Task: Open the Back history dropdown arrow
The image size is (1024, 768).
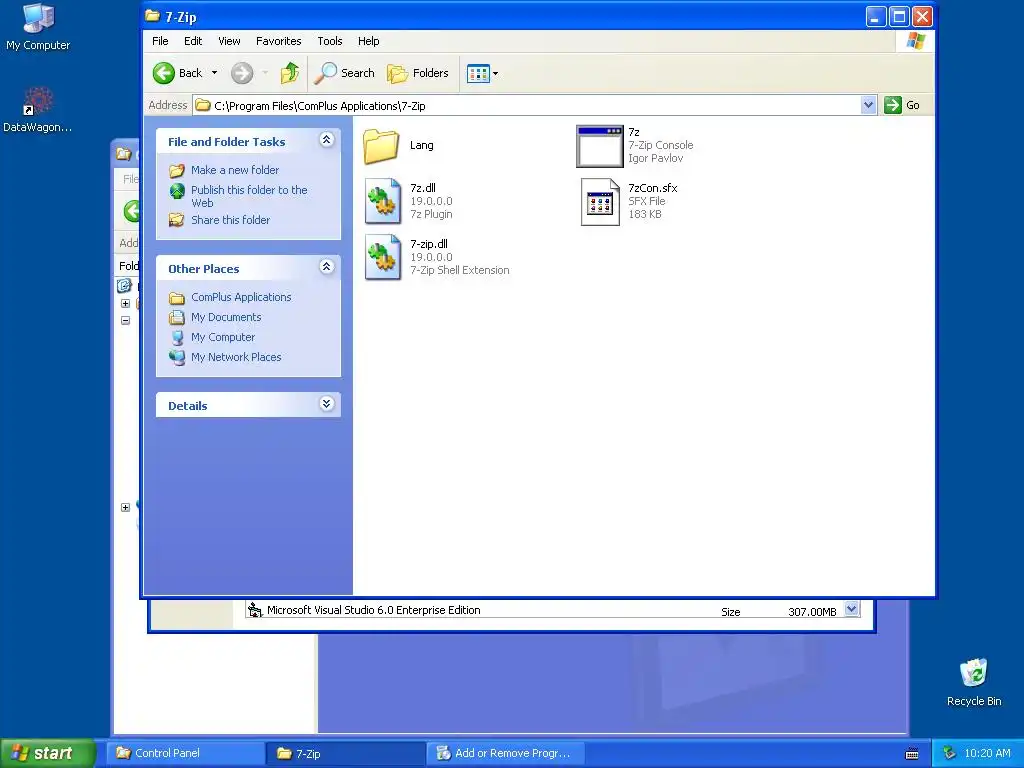Action: (x=214, y=73)
